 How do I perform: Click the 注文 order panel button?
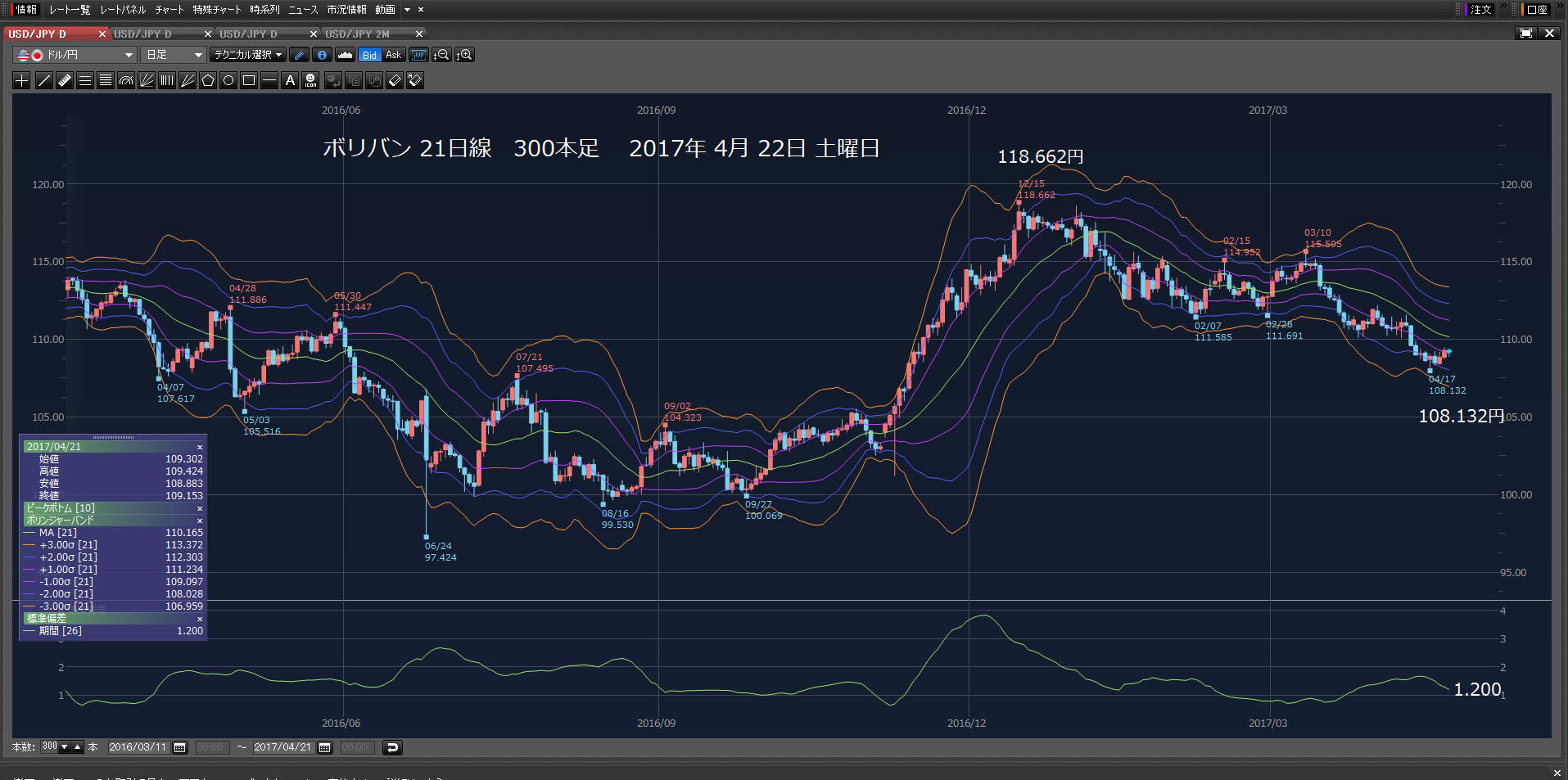[x=1480, y=10]
